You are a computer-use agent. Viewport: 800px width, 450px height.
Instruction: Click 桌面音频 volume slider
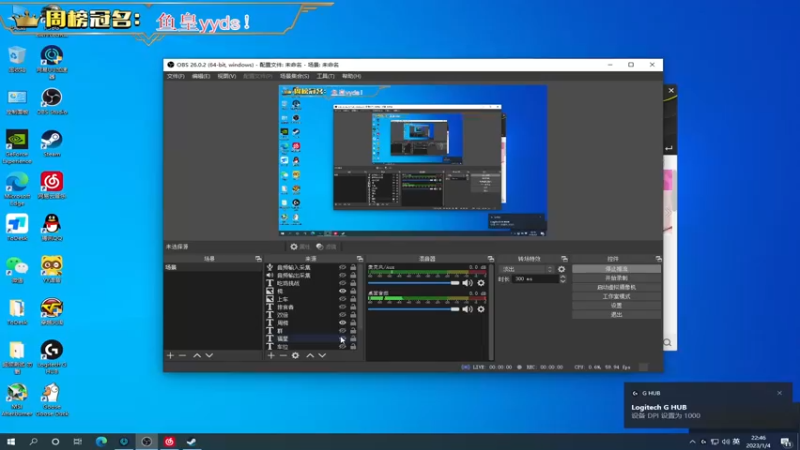[x=413, y=309]
